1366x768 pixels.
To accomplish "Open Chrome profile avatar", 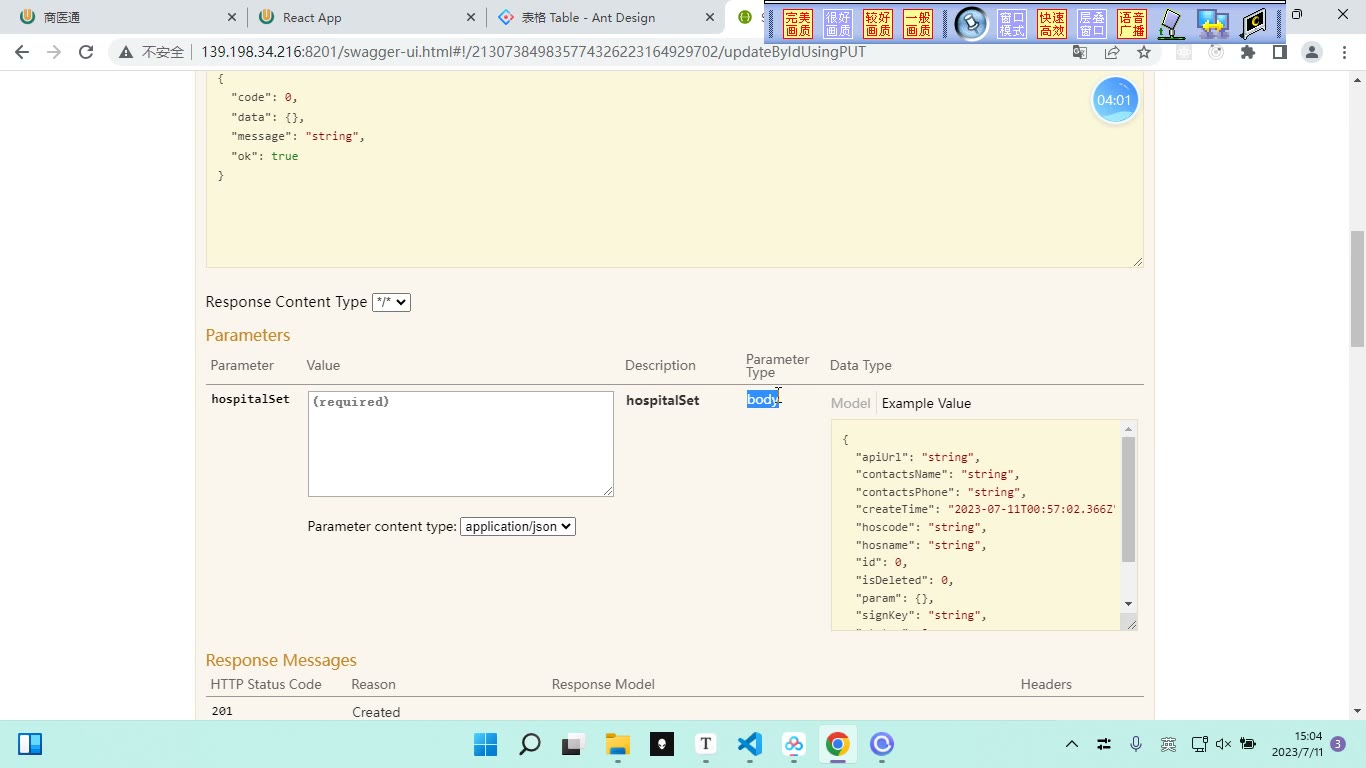I will point(1312,52).
